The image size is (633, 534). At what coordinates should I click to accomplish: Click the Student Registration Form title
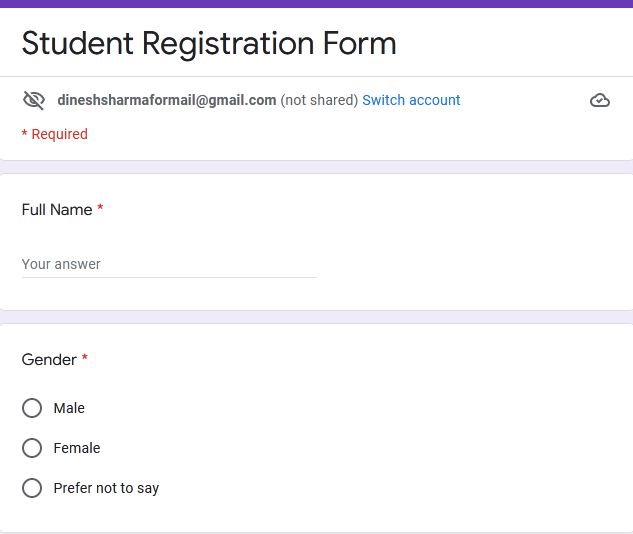click(x=209, y=44)
